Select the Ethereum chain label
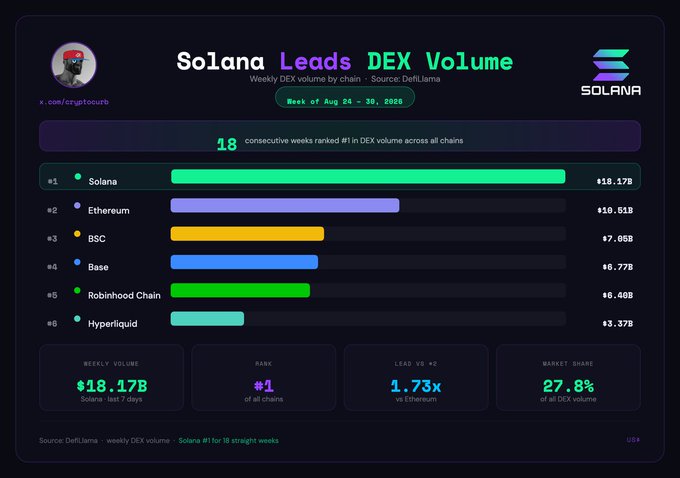The image size is (680, 478). [x=109, y=211]
